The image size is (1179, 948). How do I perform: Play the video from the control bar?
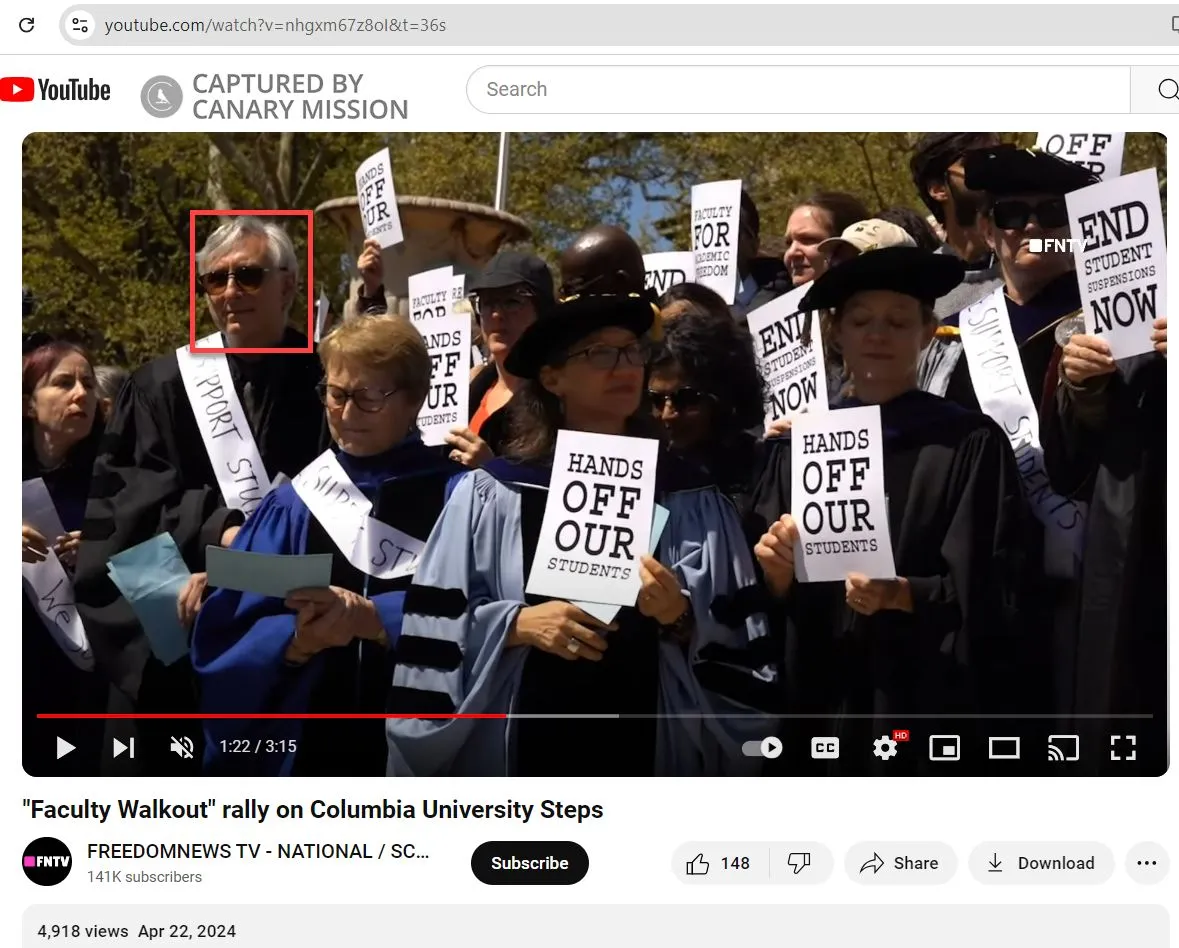[x=66, y=747]
